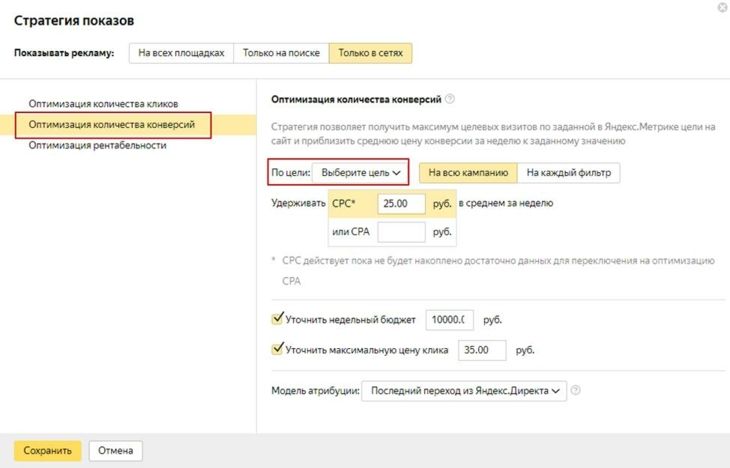Switch to 'На каждый фильтр' option
Viewport: 730px width, 468px height.
coord(568,173)
